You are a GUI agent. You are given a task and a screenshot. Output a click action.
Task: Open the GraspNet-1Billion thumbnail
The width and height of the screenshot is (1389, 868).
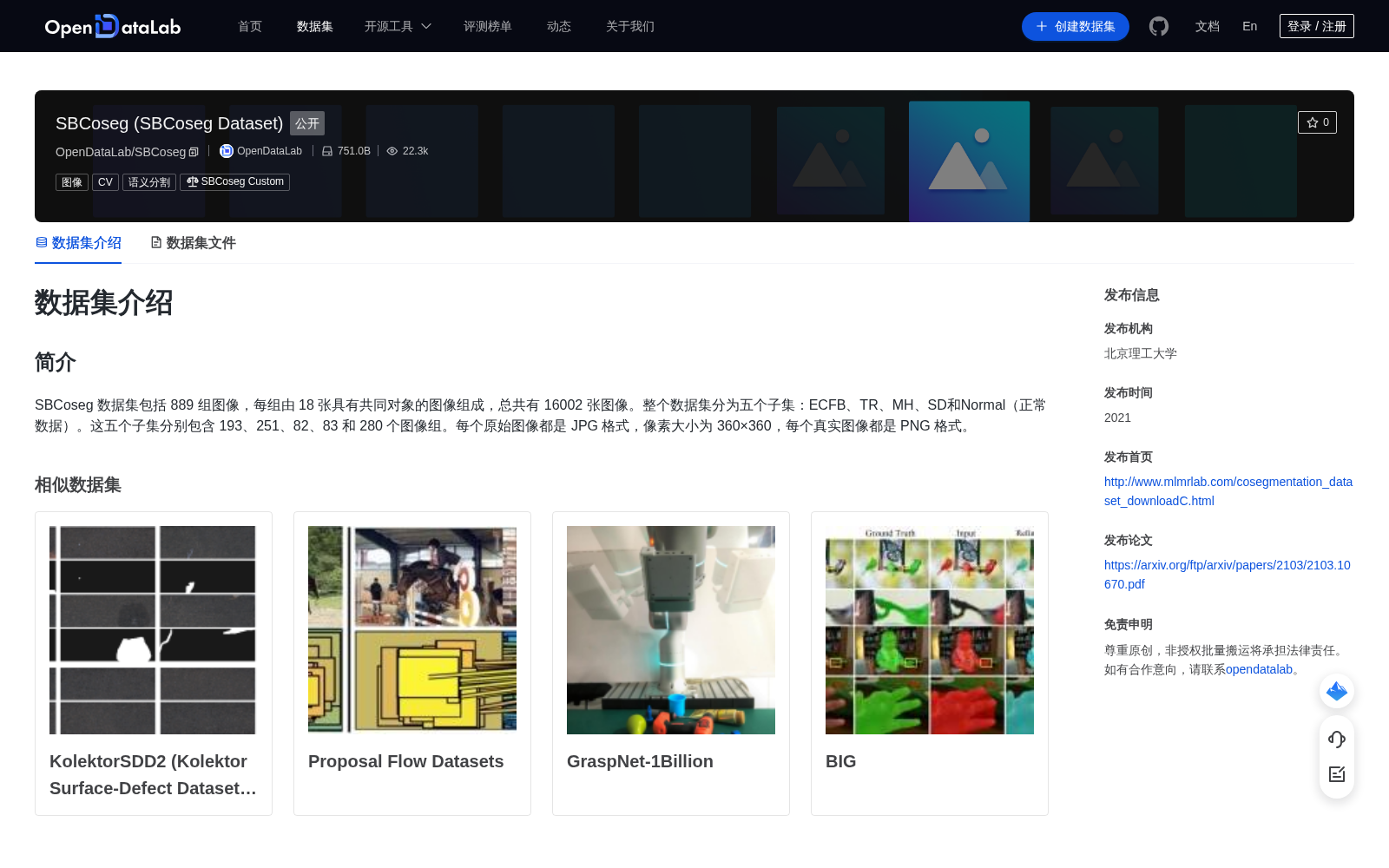click(671, 630)
